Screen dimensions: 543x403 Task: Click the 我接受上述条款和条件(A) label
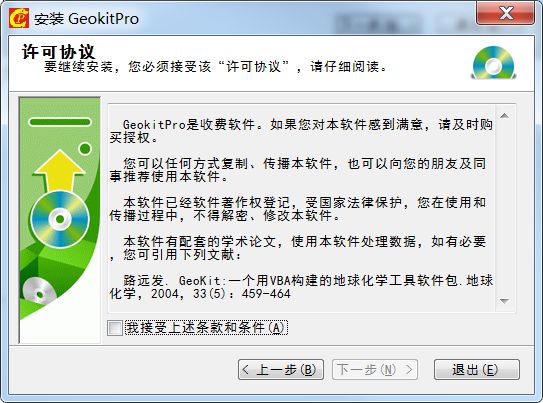coord(206,328)
